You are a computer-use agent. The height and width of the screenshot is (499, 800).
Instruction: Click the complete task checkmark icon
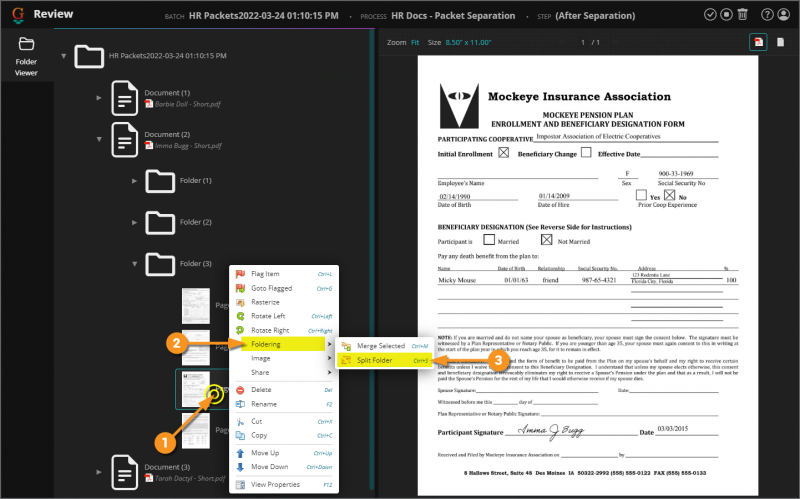click(710, 15)
